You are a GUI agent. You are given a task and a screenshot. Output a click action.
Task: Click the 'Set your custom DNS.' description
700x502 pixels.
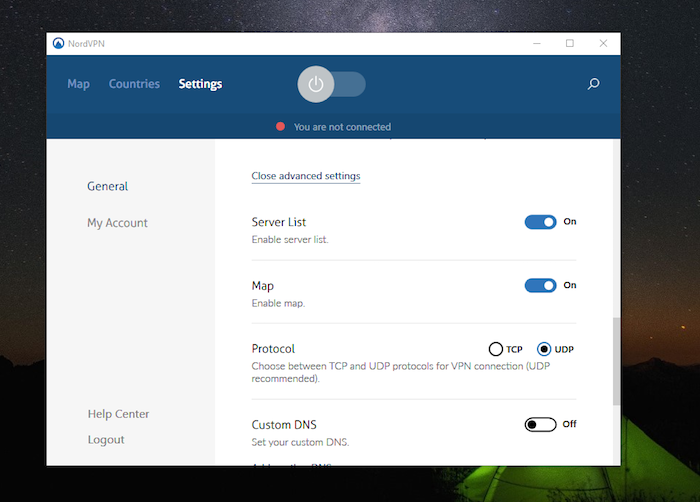[x=300, y=442]
